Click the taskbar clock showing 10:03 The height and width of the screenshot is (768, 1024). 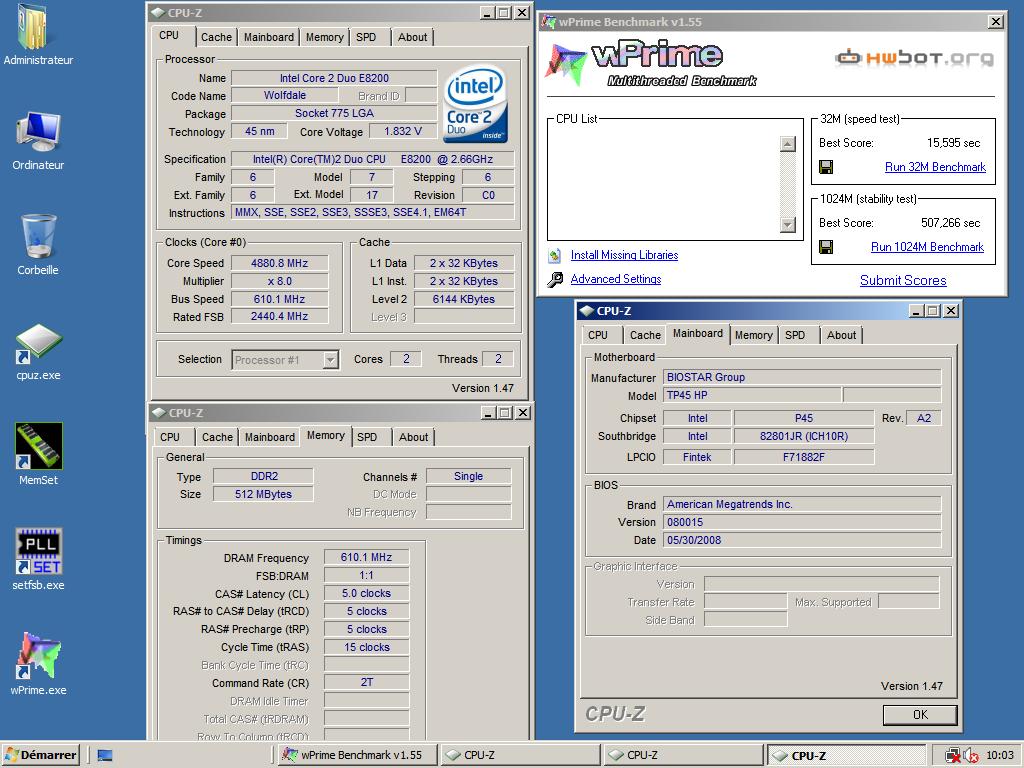coord(999,755)
